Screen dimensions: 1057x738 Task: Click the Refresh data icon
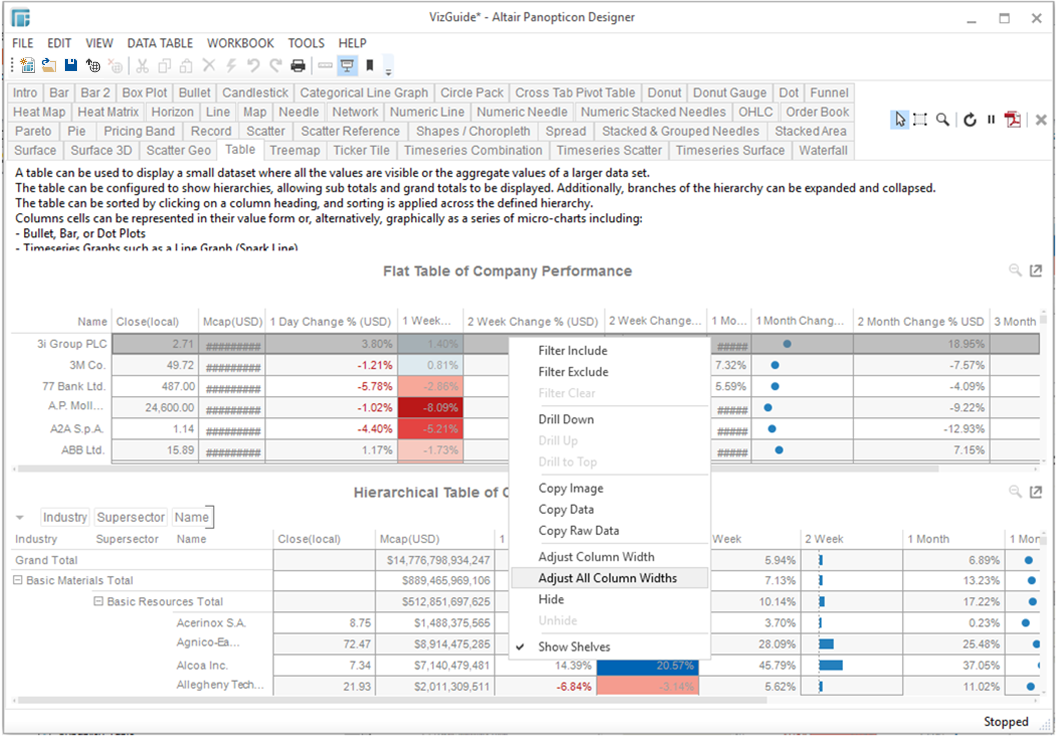[969, 120]
